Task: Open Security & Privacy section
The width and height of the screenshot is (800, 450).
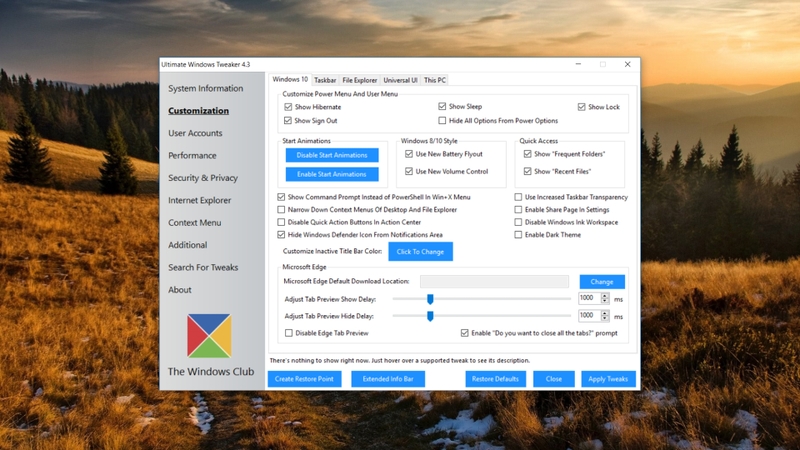Action: tap(203, 178)
